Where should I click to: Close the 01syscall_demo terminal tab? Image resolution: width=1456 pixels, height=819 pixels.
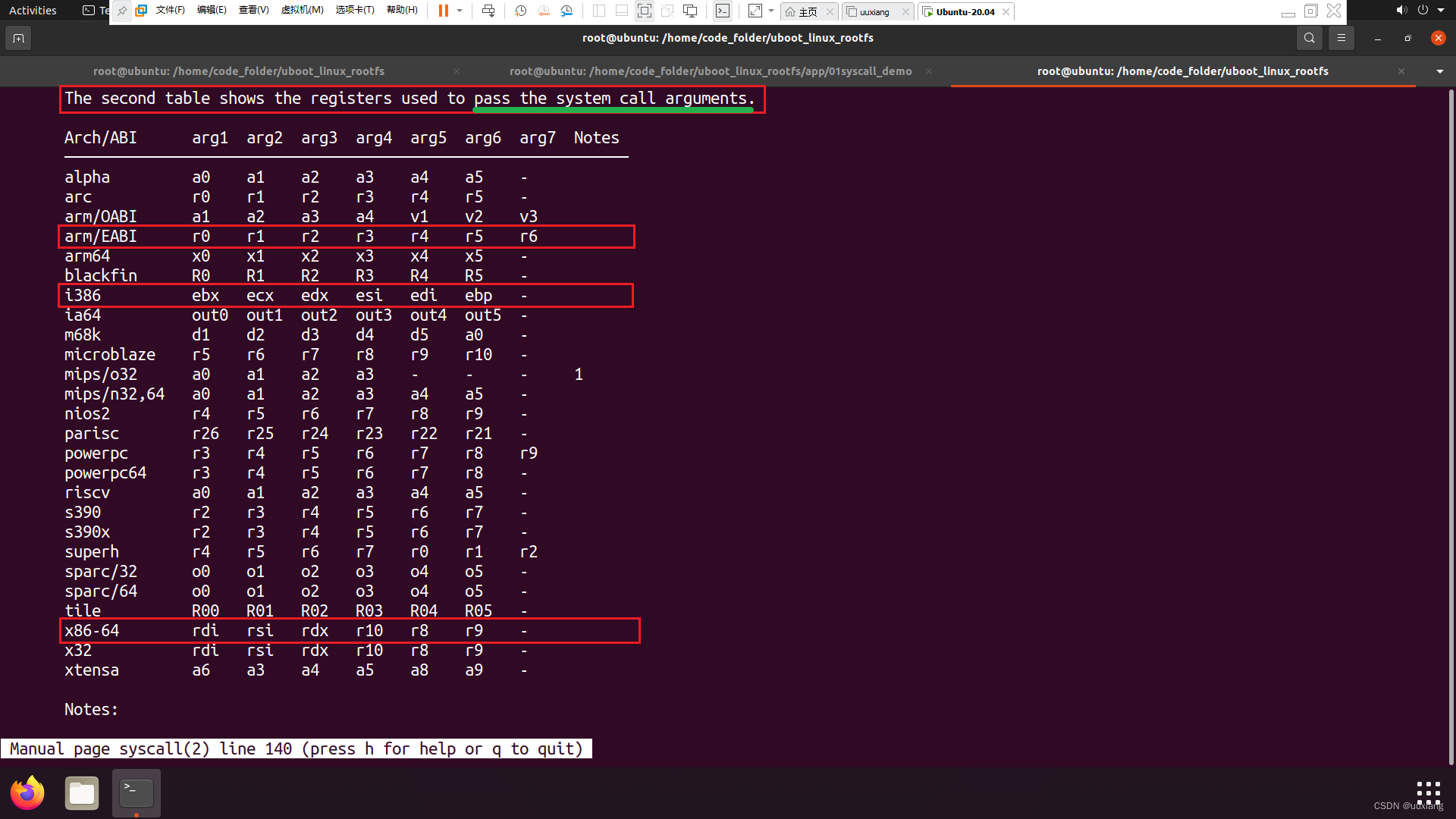click(929, 71)
